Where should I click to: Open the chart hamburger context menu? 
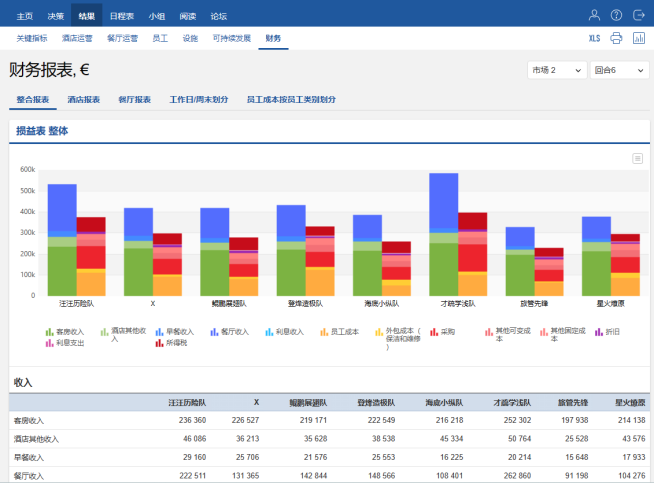click(x=637, y=158)
